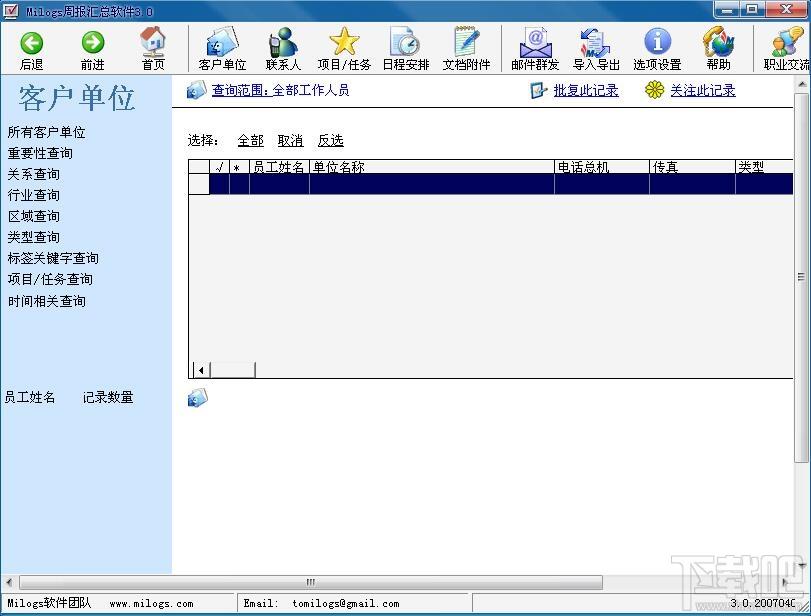The height and width of the screenshot is (616, 811).
Task: Click 单位名称 column header
Action: pos(432,167)
